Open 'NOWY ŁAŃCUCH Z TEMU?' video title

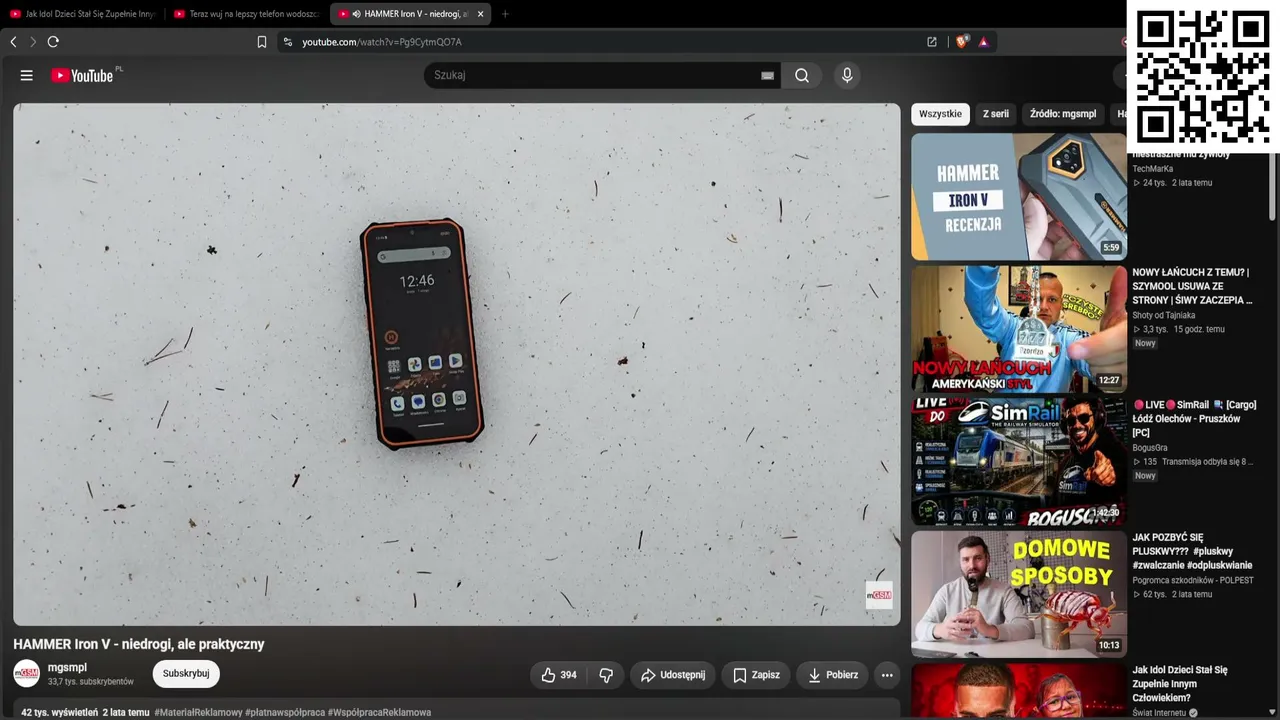point(1193,286)
